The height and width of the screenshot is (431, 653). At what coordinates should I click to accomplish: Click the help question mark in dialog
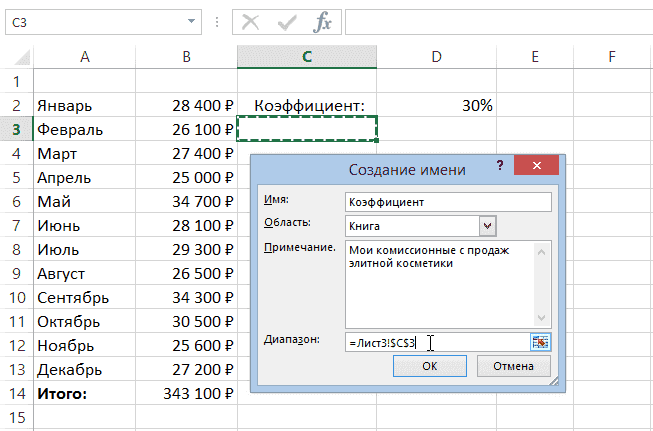500,166
